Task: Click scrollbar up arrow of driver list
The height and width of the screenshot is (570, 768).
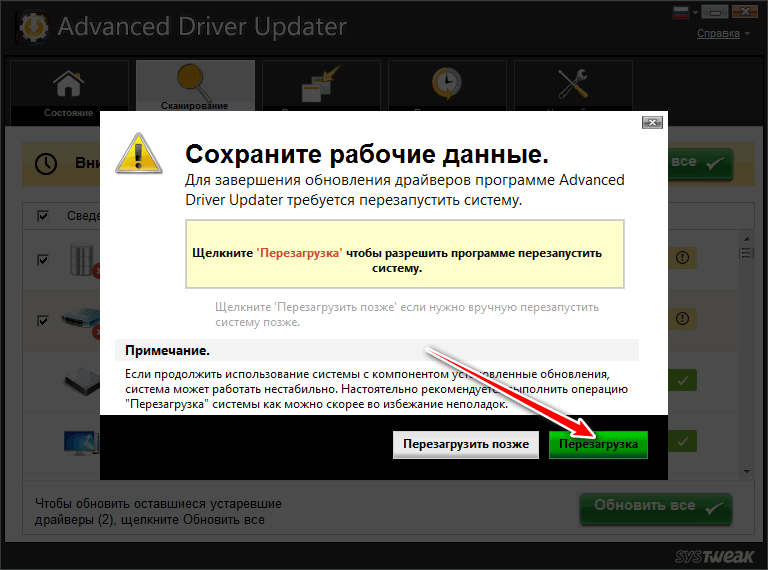Action: (747, 239)
